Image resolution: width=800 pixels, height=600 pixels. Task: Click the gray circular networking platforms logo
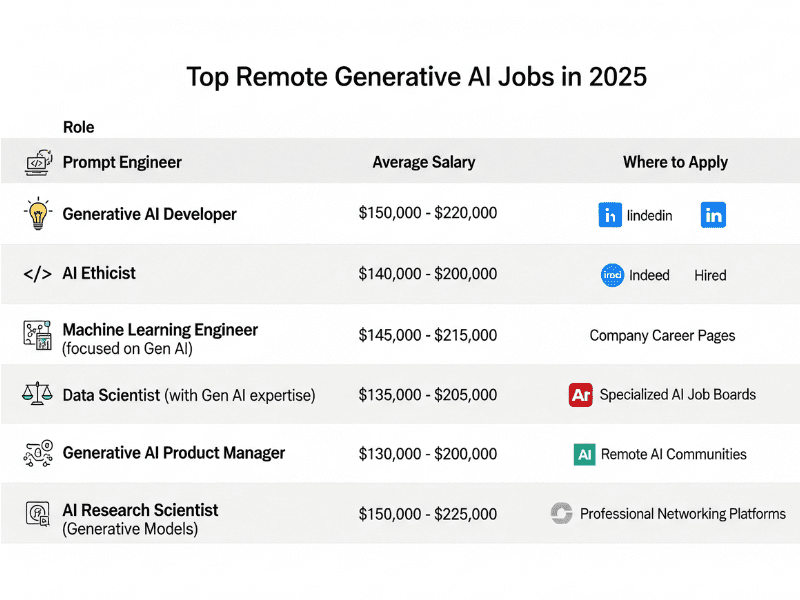pyautogui.click(x=562, y=513)
